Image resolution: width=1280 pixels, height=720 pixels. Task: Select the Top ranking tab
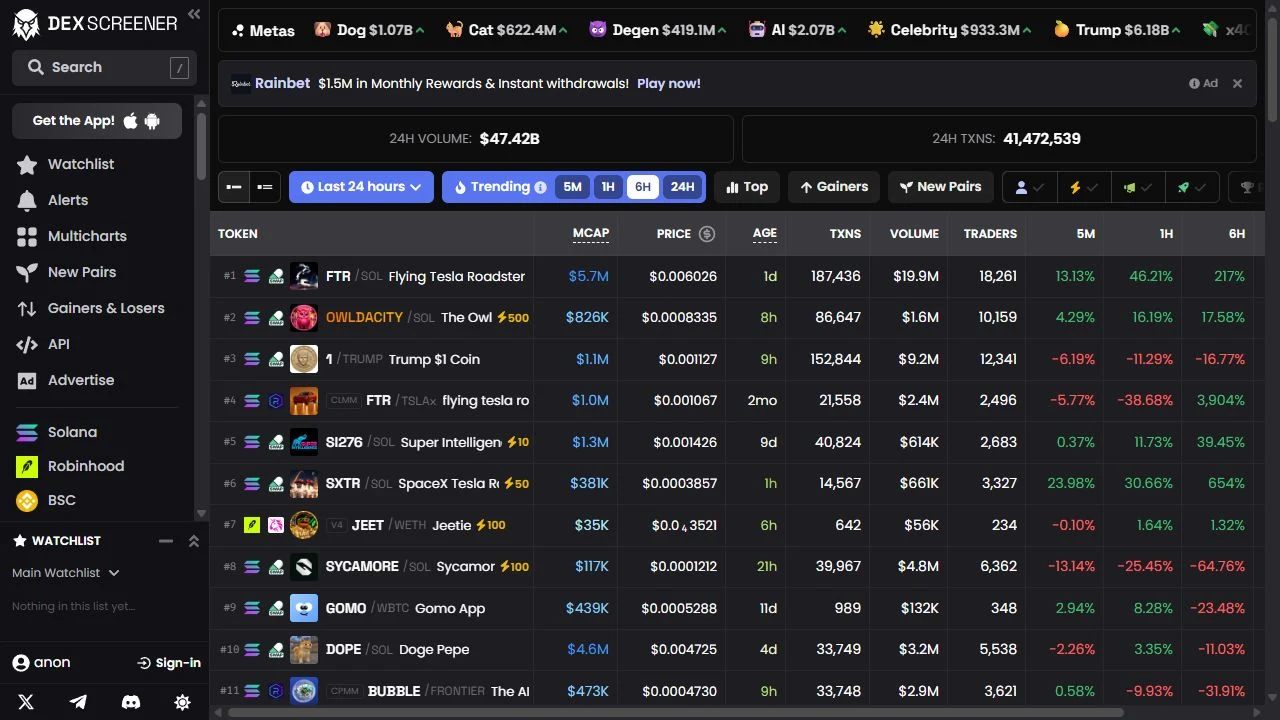[x=747, y=187]
